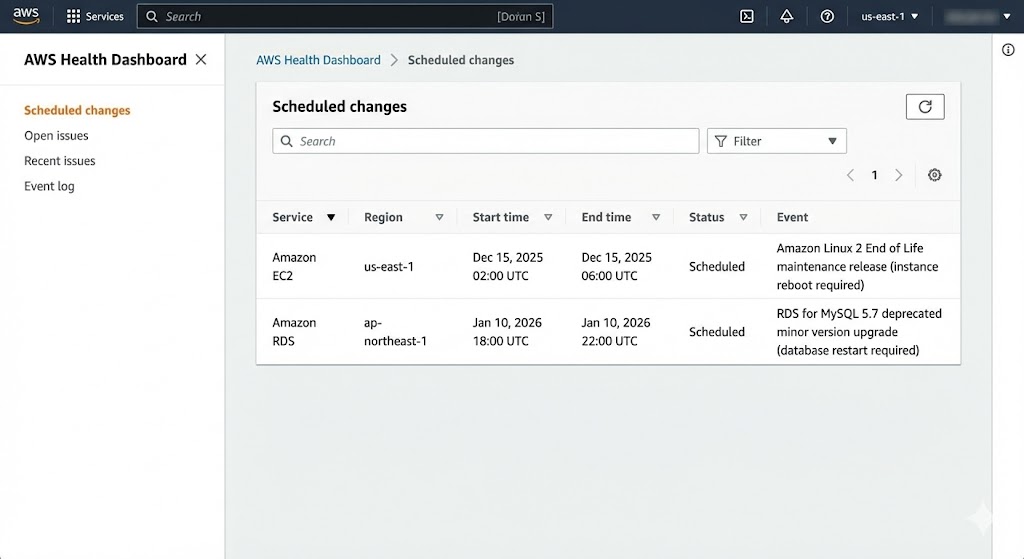Open the notifications bell icon
This screenshot has width=1024, height=559.
tap(787, 16)
